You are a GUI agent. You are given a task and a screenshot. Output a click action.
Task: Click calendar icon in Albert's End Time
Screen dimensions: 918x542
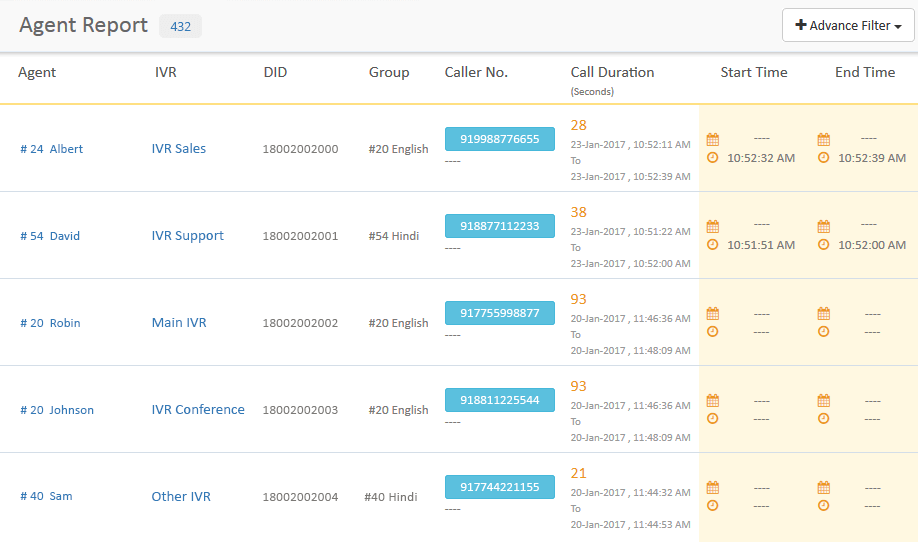(x=824, y=139)
